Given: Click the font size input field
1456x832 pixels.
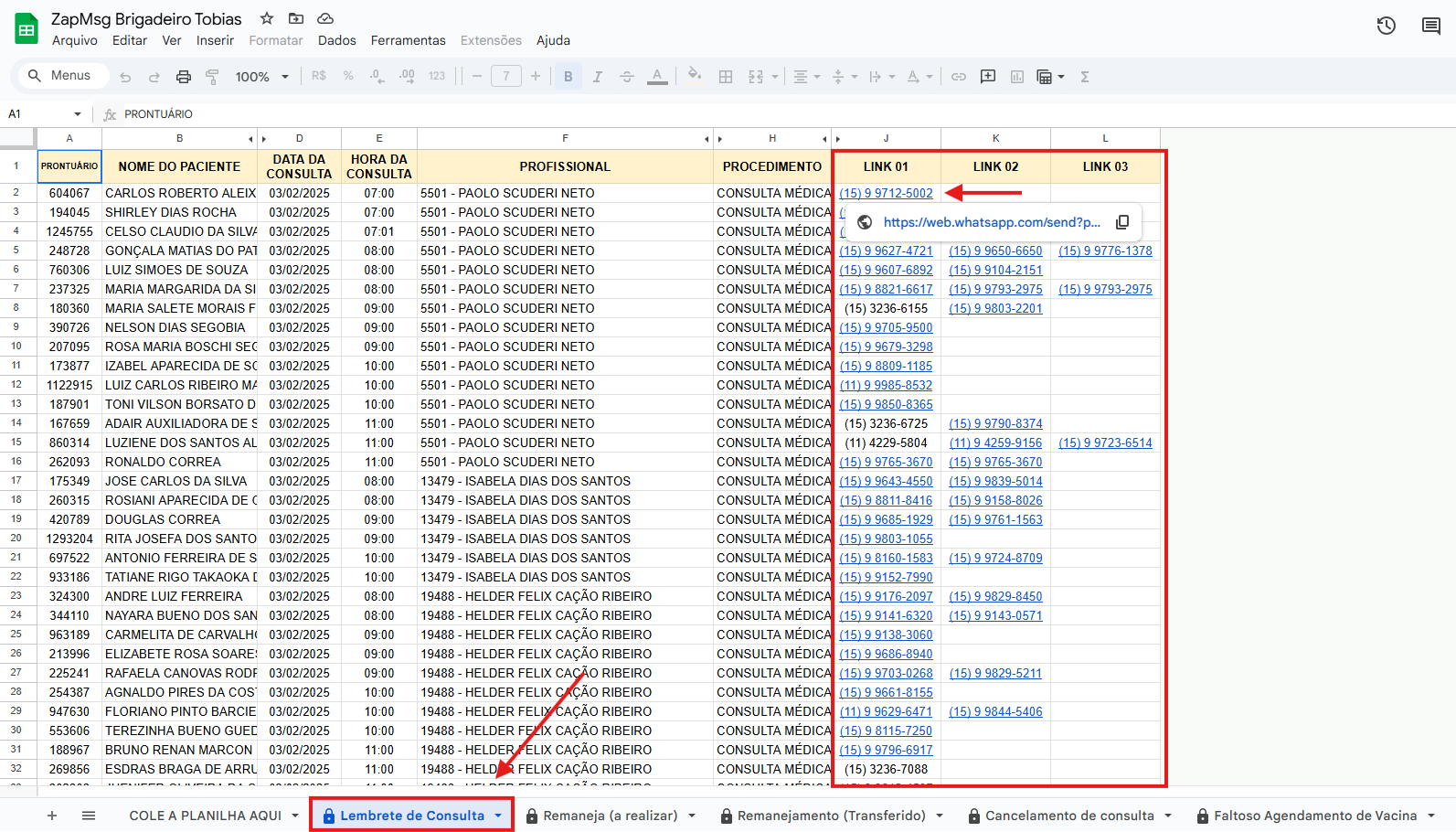Looking at the screenshot, I should 505,77.
